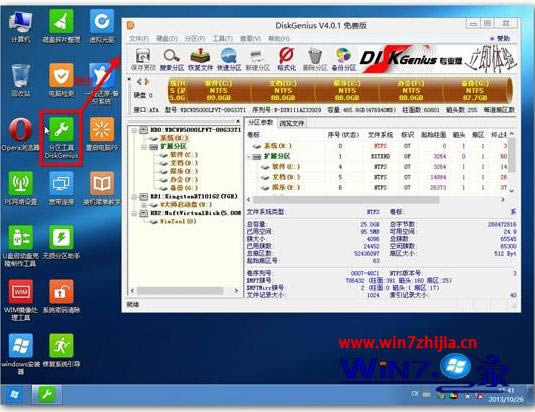Select 办公(F:) in the disk tree

pyautogui.click(x=184, y=180)
